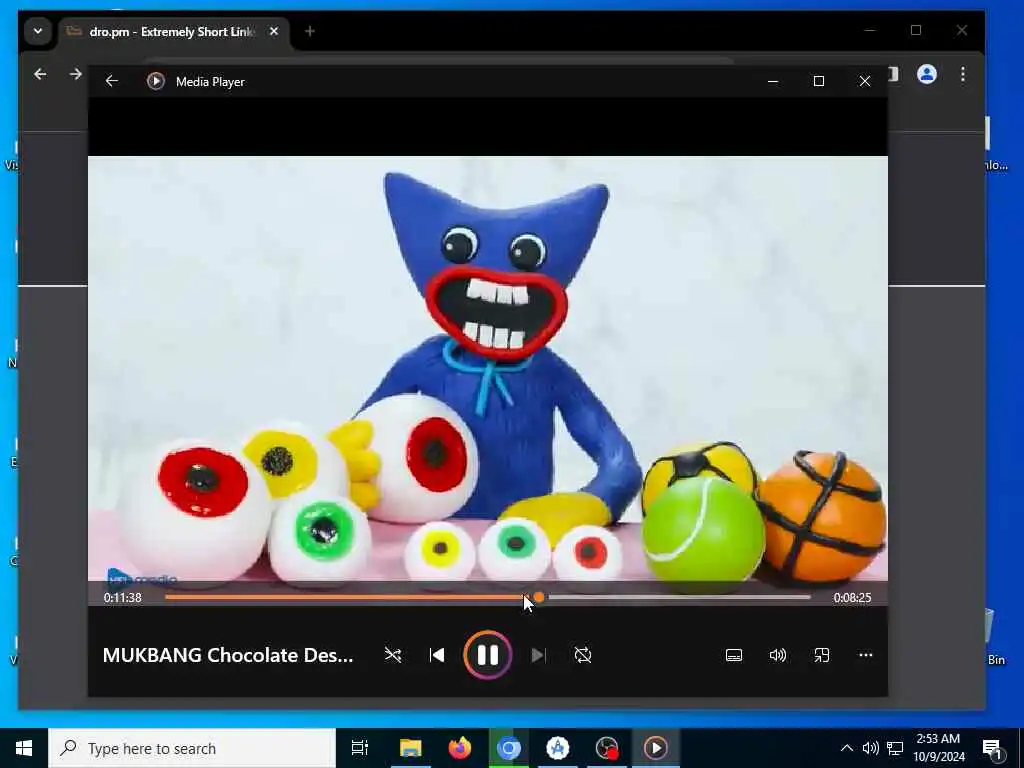This screenshot has width=1024, height=768.
Task: Skip to next track
Action: pos(538,655)
